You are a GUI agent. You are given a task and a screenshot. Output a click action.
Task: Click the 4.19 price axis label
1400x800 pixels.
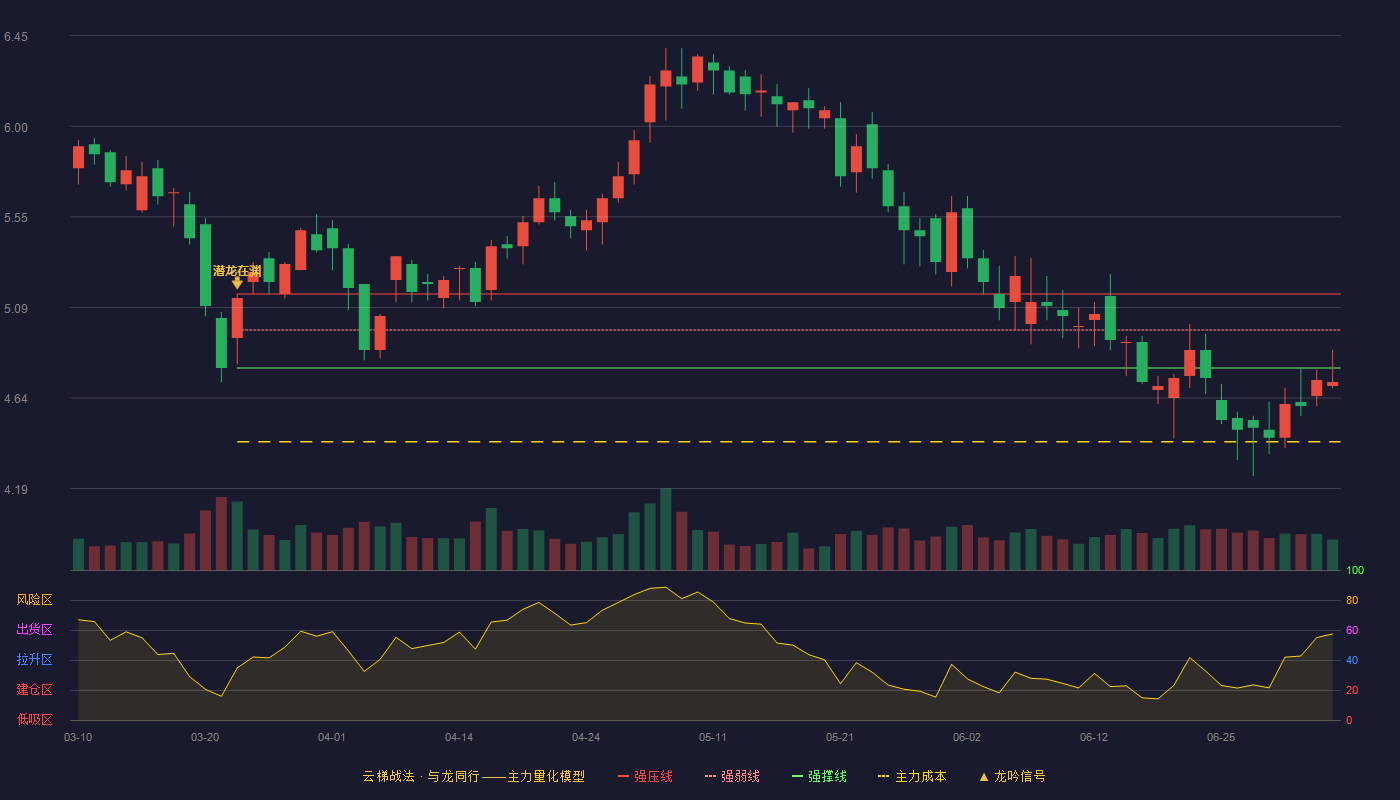point(16,489)
